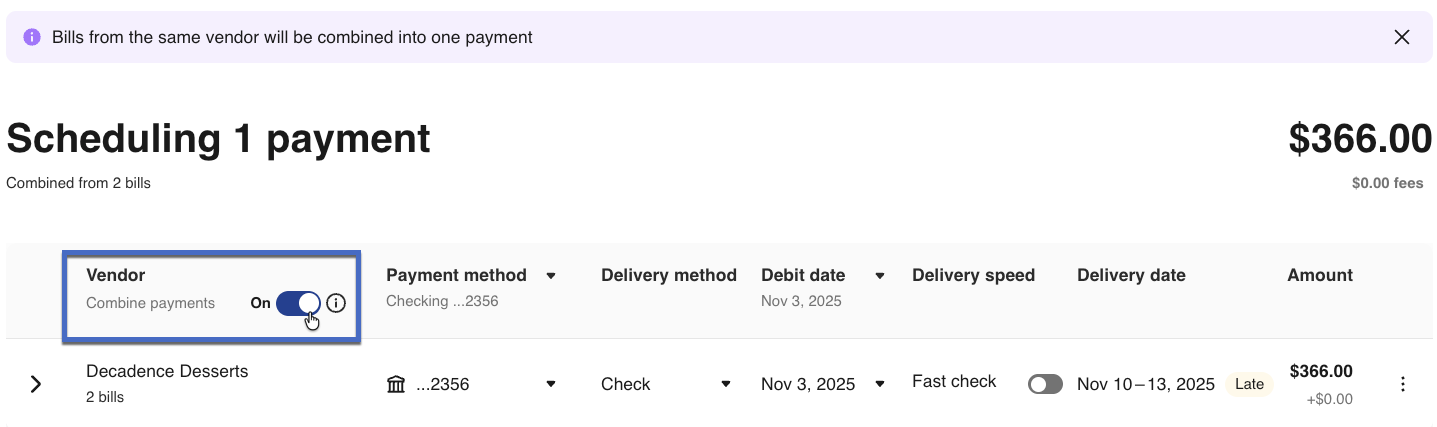Image resolution: width=1437 pixels, height=427 pixels.
Task: Click the 2 bills label
Action: tap(105, 397)
